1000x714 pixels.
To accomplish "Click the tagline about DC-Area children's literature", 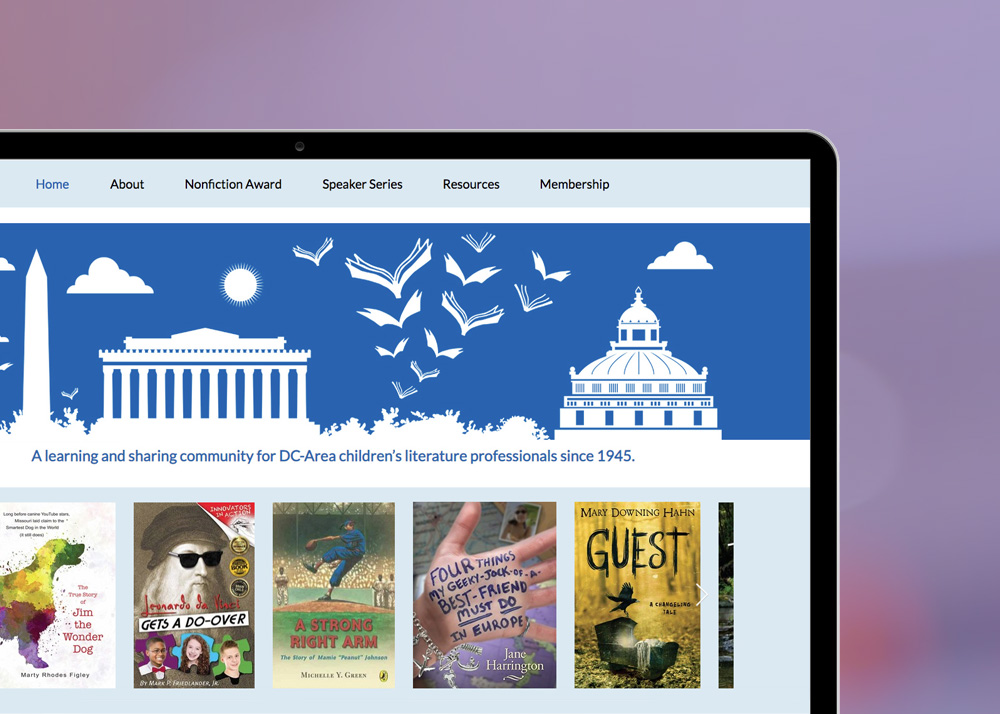I will tap(333, 456).
